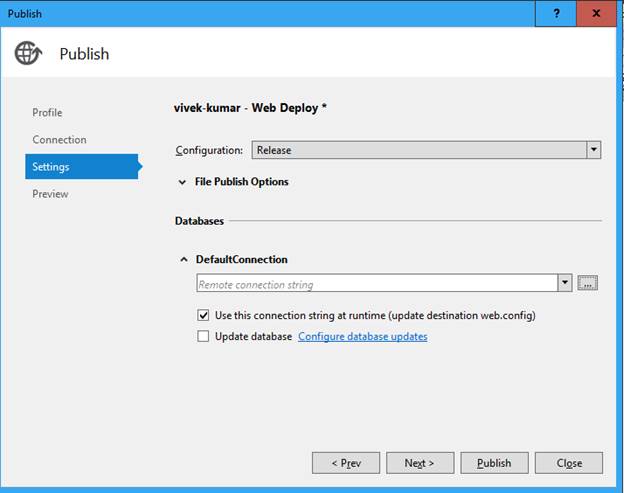Select the Settings step
This screenshot has height=493, width=624.
51,167
